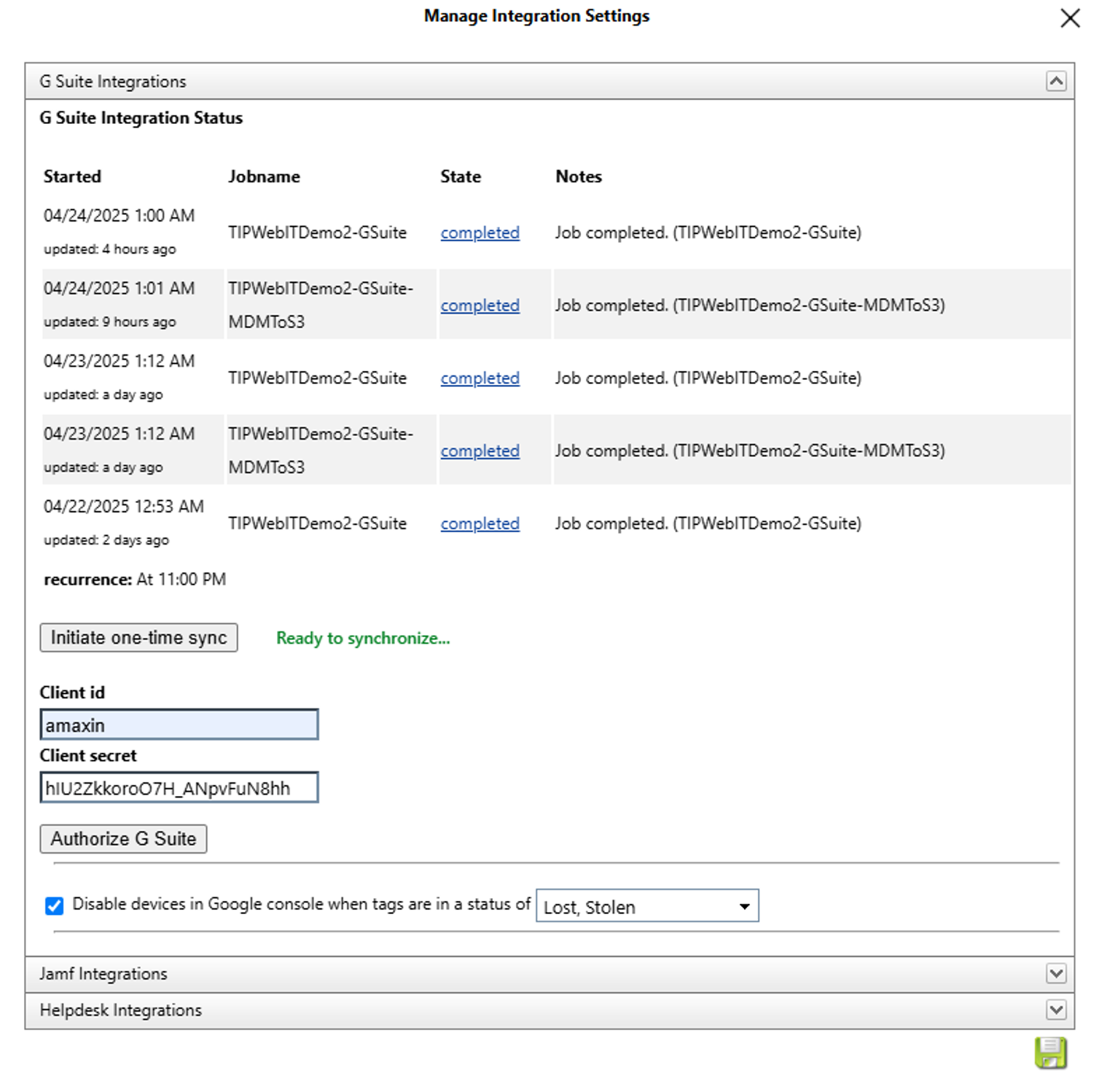Select the Client secret input field

coord(179,787)
